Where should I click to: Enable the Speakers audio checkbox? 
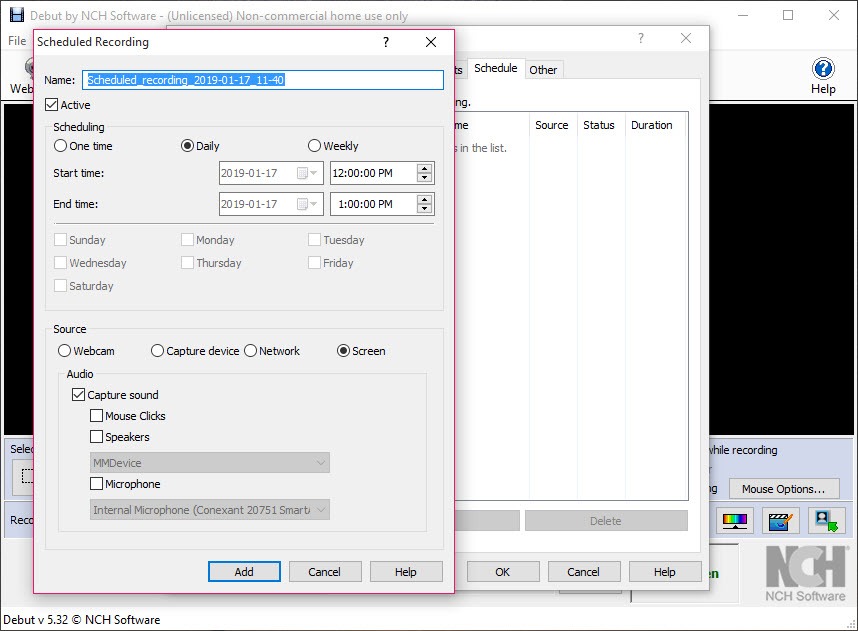point(96,437)
